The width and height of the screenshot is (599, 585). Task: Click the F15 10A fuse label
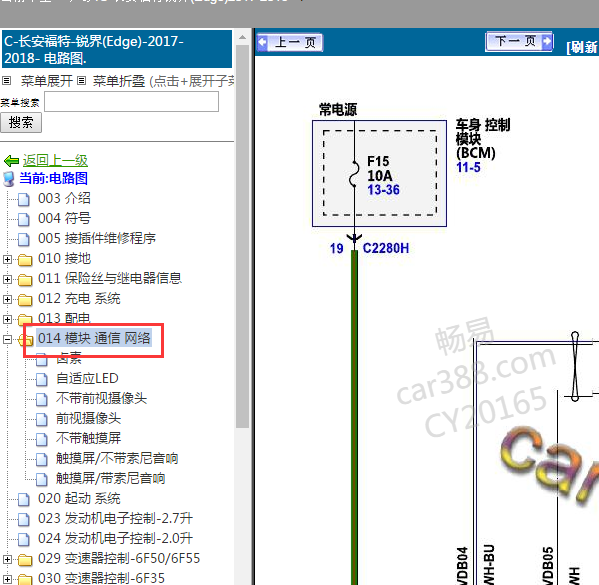pyautogui.click(x=379, y=169)
